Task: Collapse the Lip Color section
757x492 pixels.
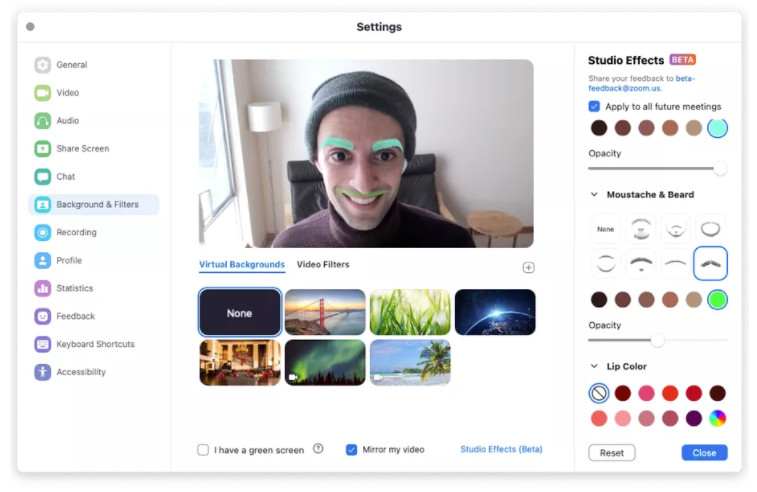Action: click(x=594, y=367)
